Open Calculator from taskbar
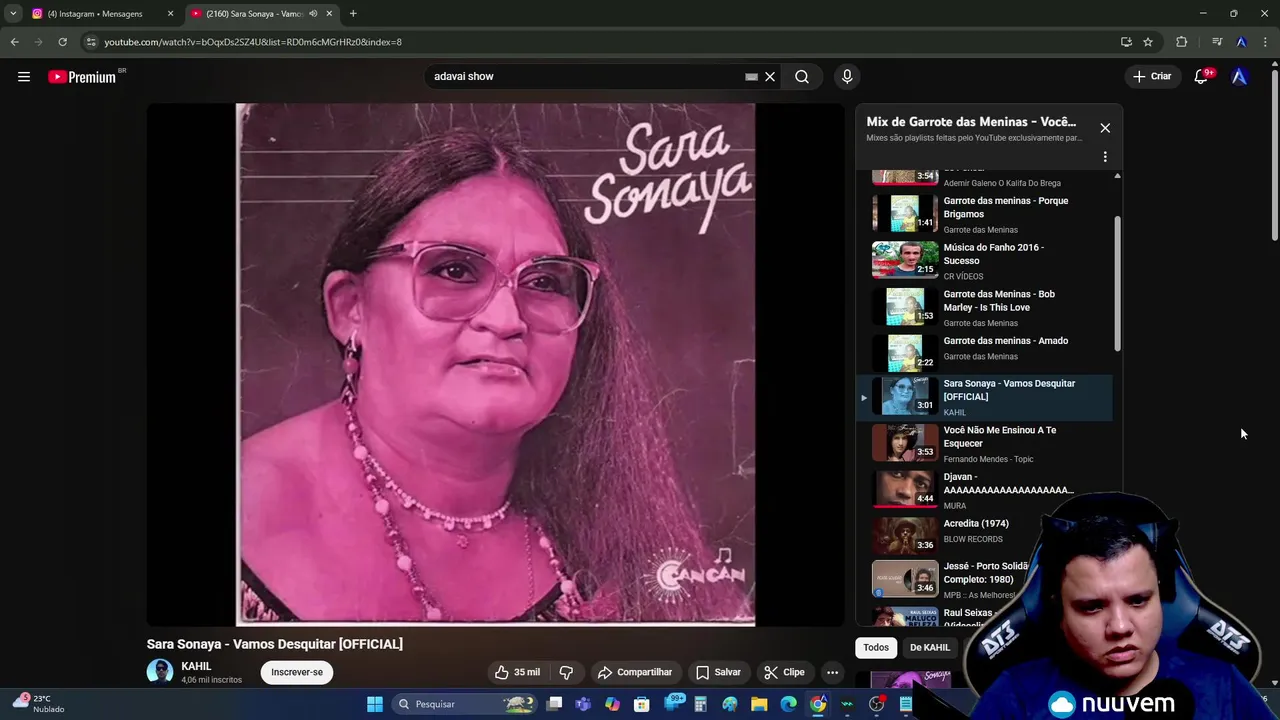1280x720 pixels. [x=701, y=704]
